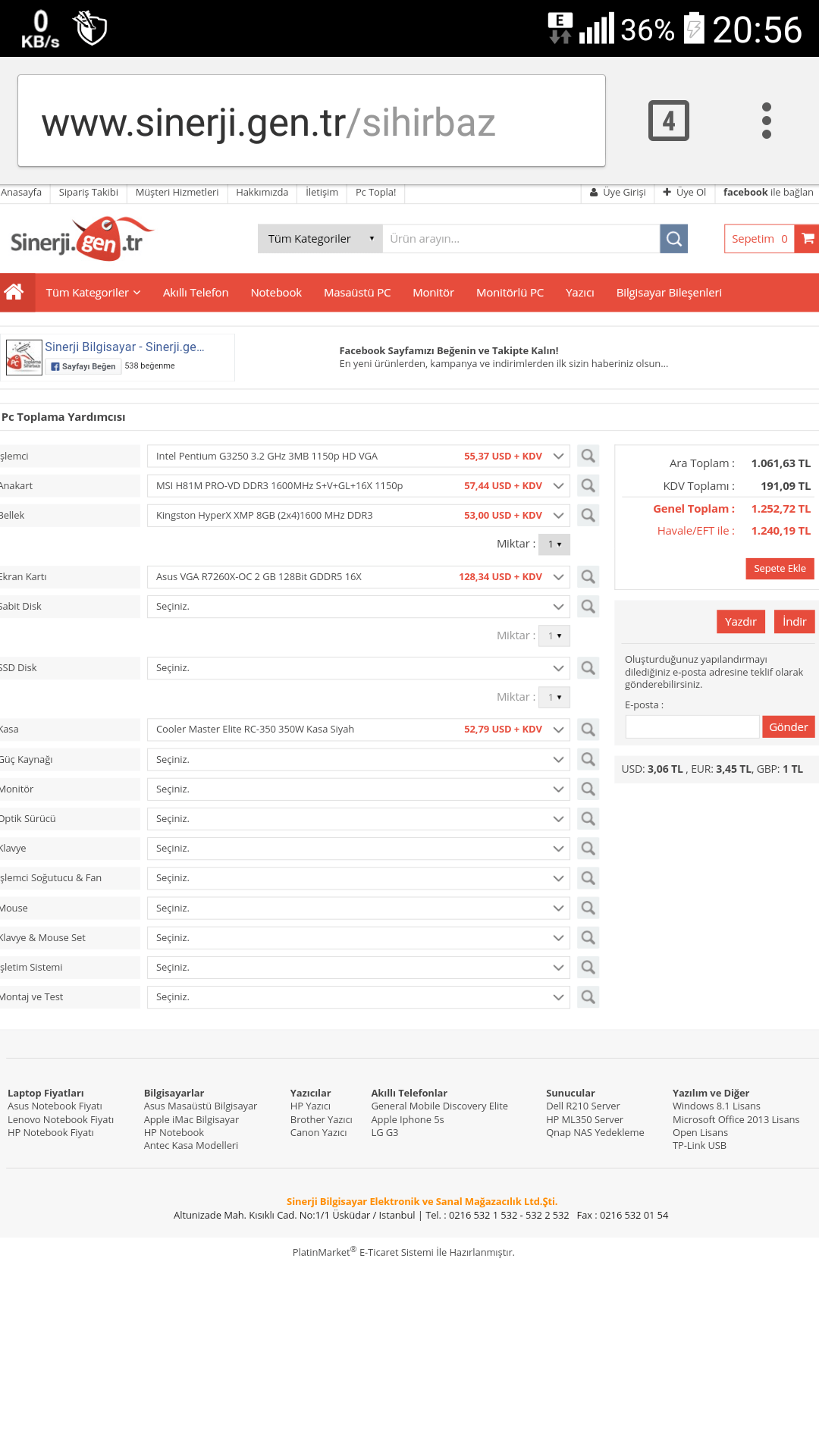This screenshot has width=819, height=1456.
Task: Expand the Bellek Kingston HyperX dropdown
Action: click(x=359, y=516)
